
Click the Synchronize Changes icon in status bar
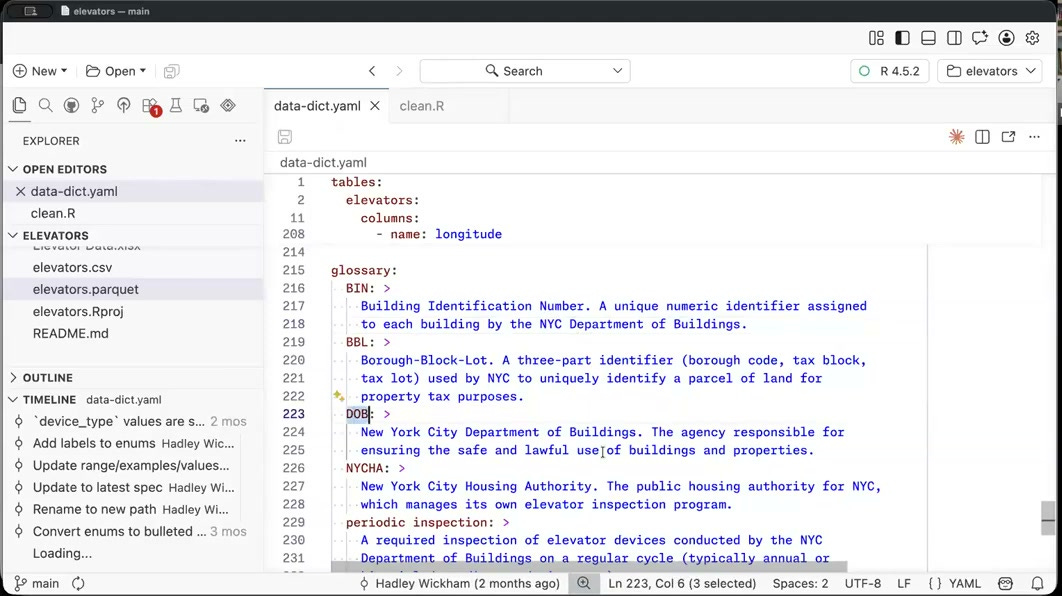(79, 583)
